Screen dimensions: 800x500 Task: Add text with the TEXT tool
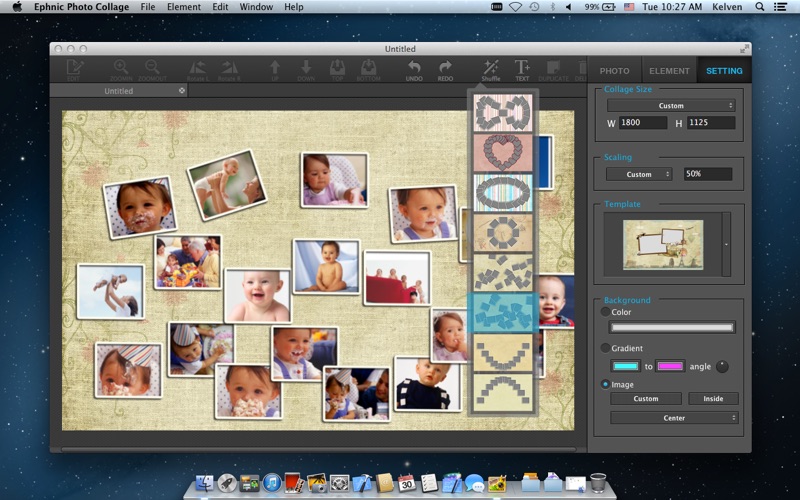click(522, 70)
